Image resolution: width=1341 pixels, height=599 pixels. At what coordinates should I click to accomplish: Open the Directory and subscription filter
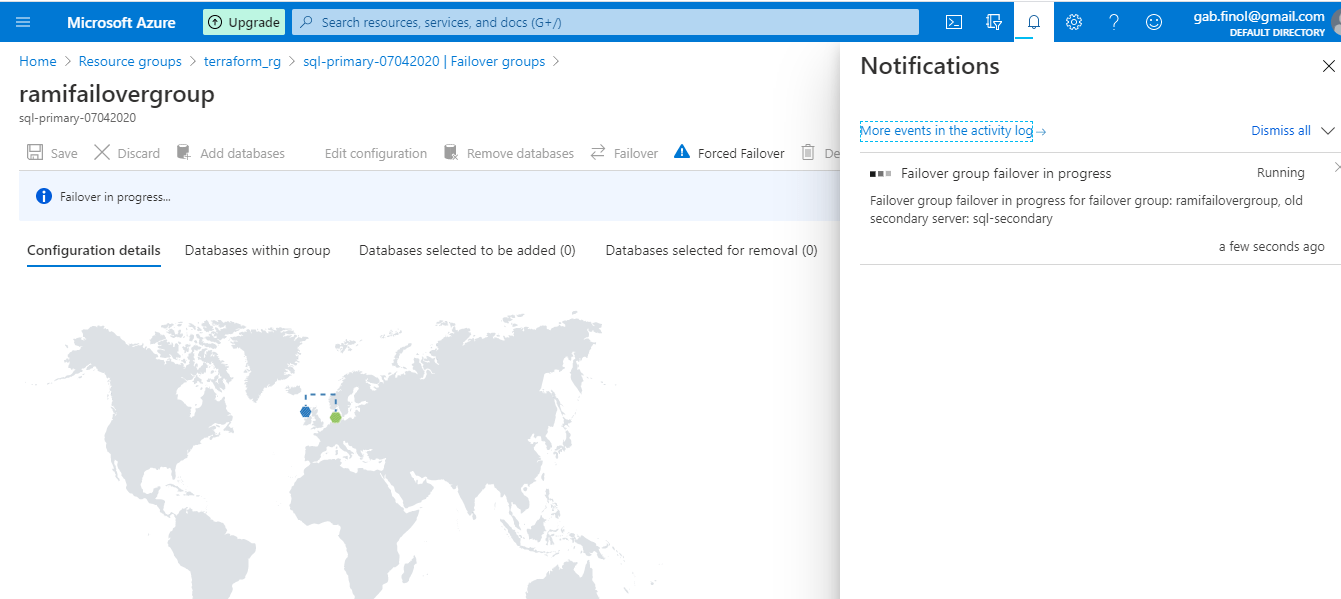click(x=994, y=22)
